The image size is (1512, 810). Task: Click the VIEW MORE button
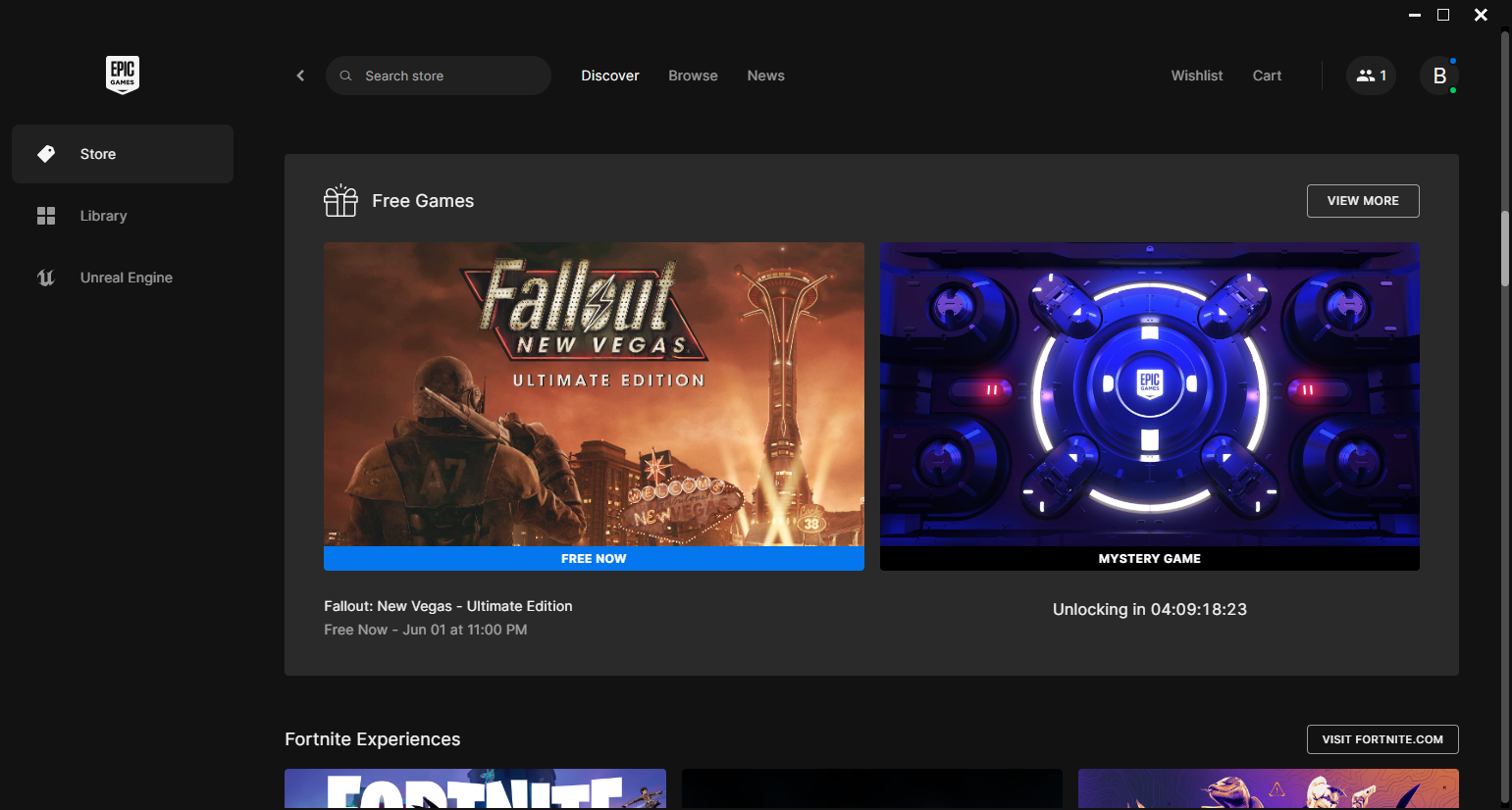click(1363, 200)
